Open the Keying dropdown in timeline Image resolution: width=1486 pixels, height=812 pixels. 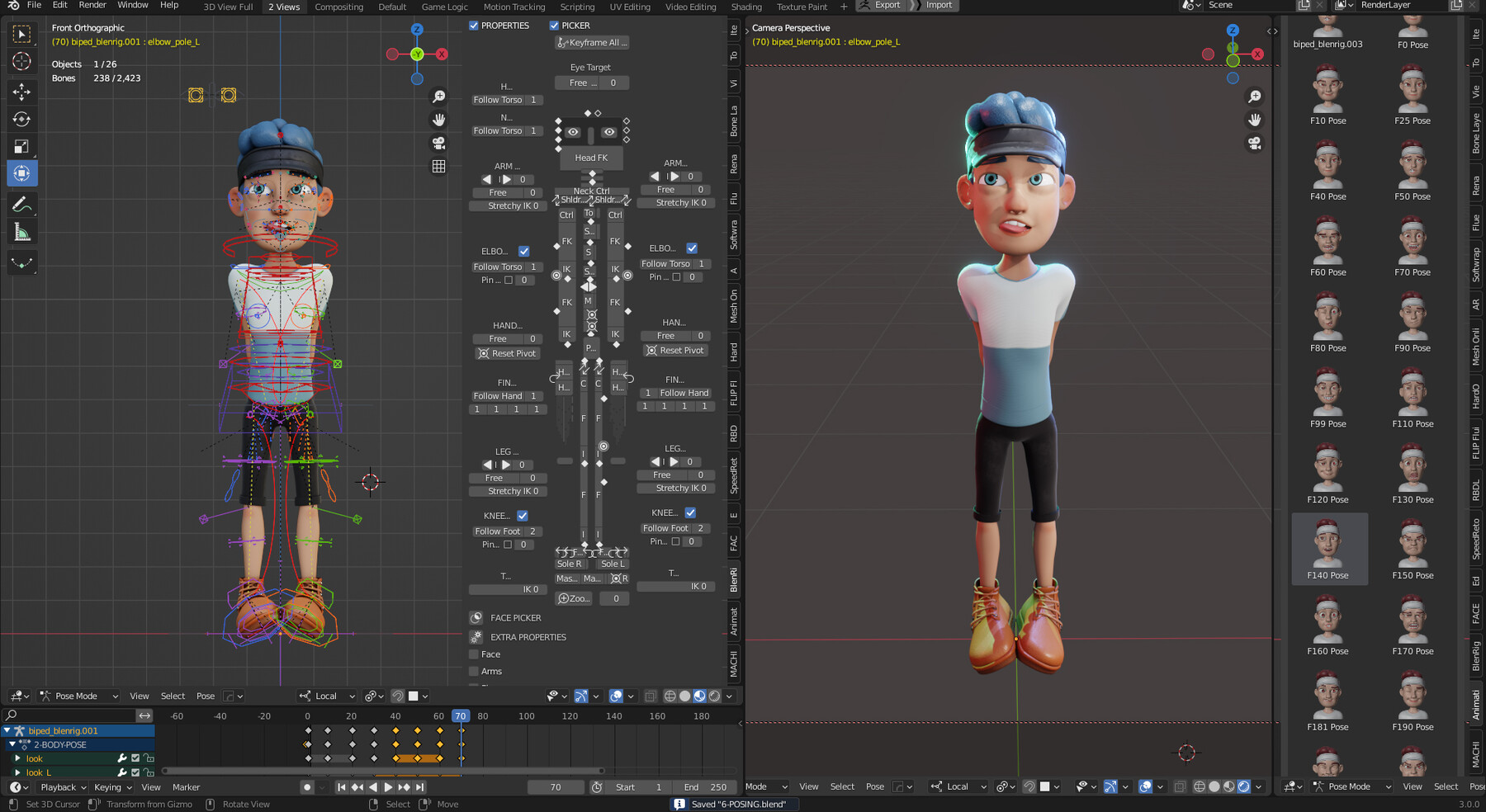point(113,787)
